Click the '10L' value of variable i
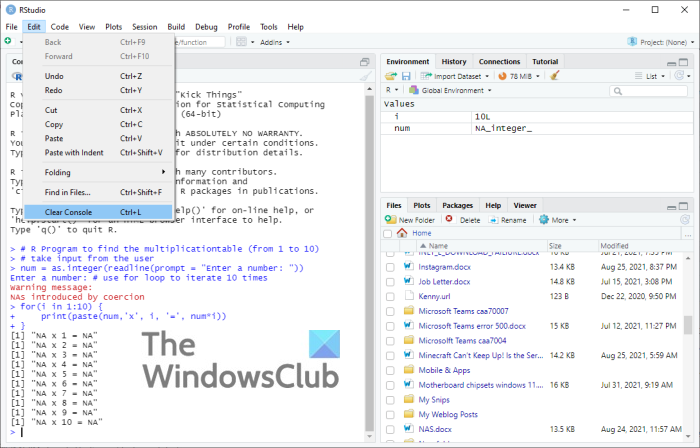The height and width of the screenshot is (448, 700). point(482,116)
